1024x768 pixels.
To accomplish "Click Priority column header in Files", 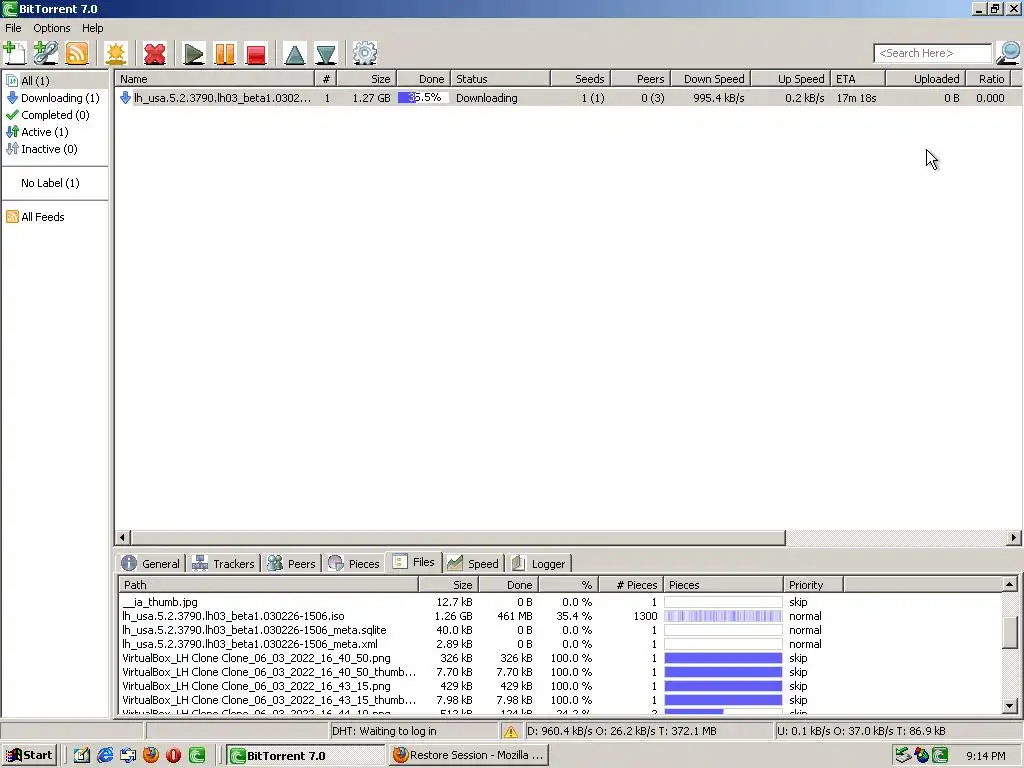I will [813, 585].
